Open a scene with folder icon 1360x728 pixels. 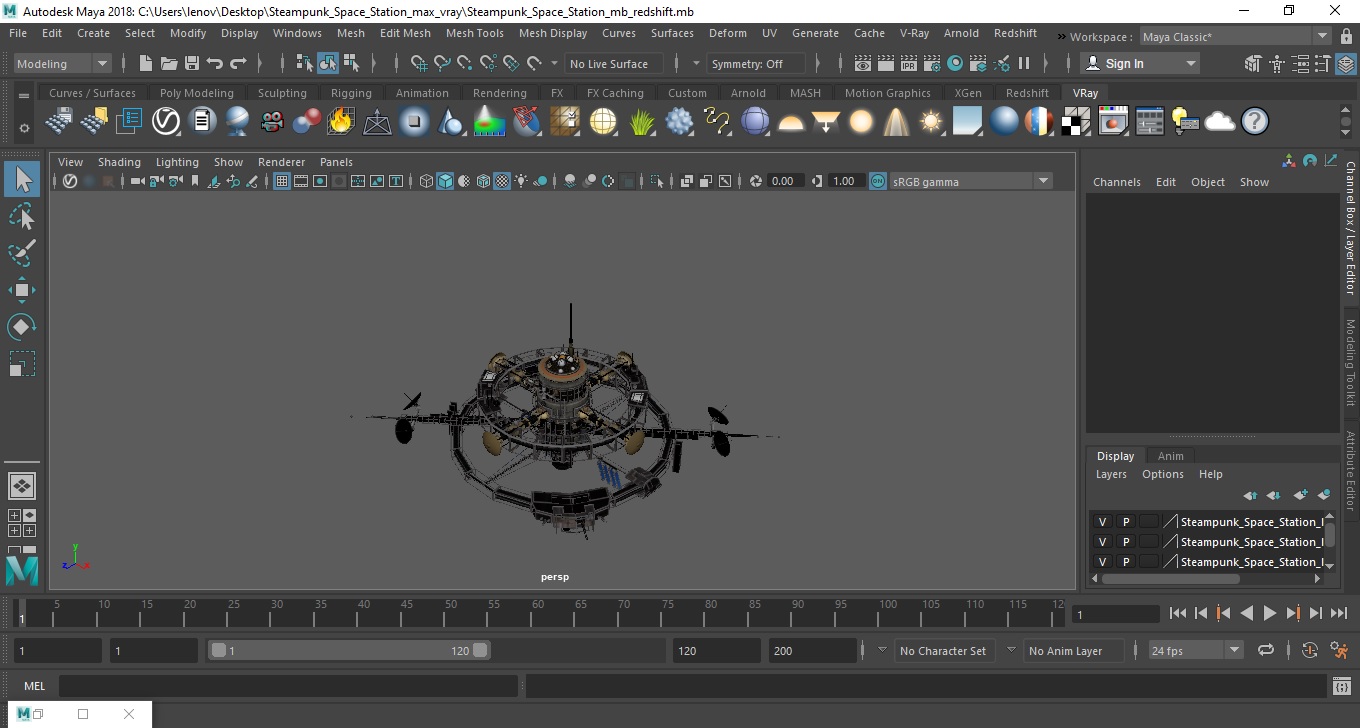coord(169,63)
